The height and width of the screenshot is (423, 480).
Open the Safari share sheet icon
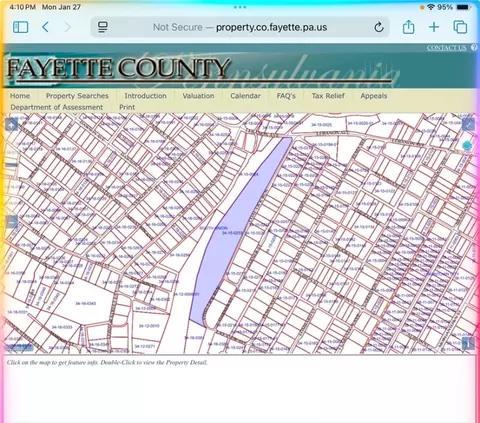pos(408,27)
